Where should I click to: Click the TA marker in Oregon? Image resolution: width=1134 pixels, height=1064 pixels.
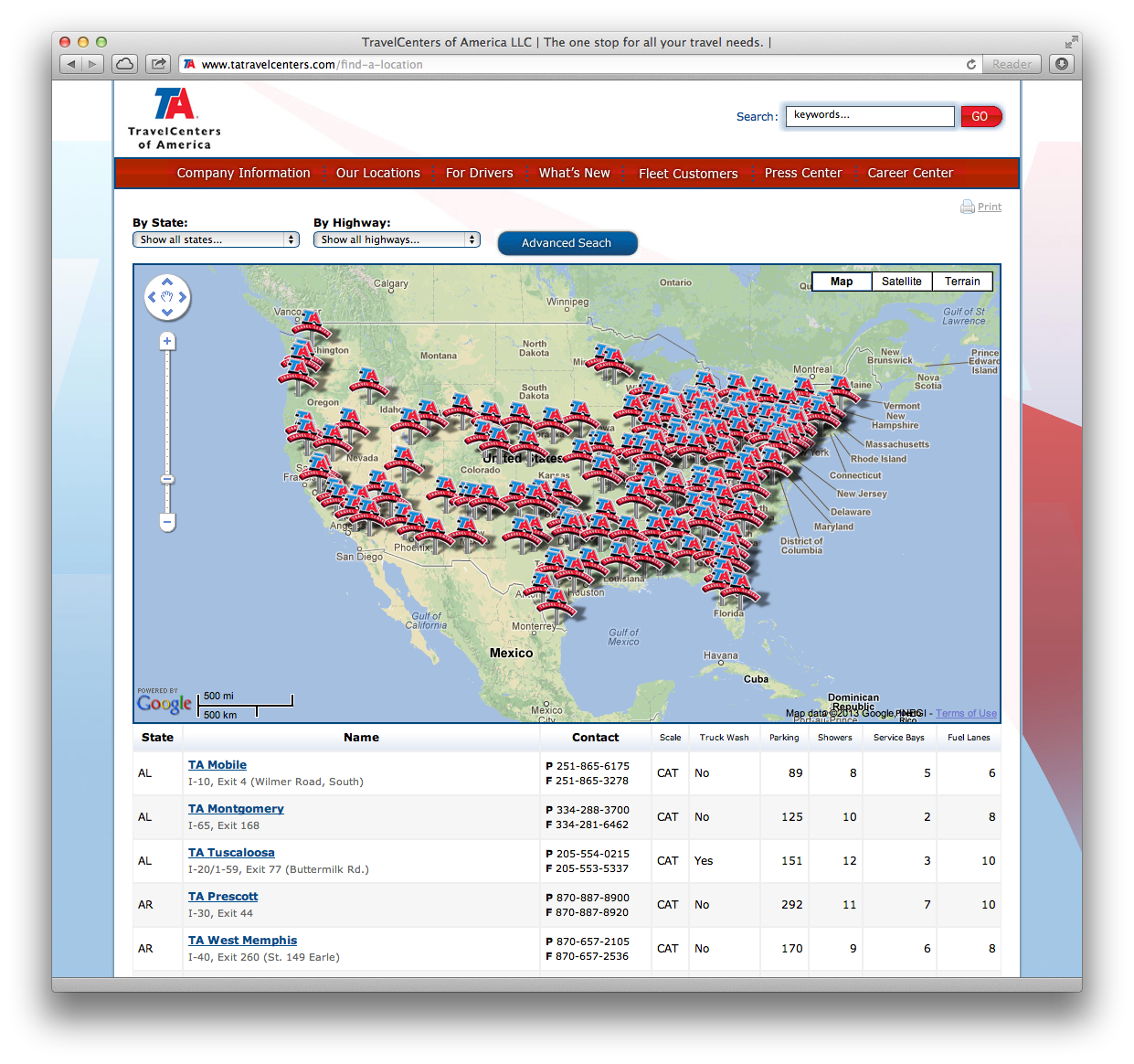(369, 381)
